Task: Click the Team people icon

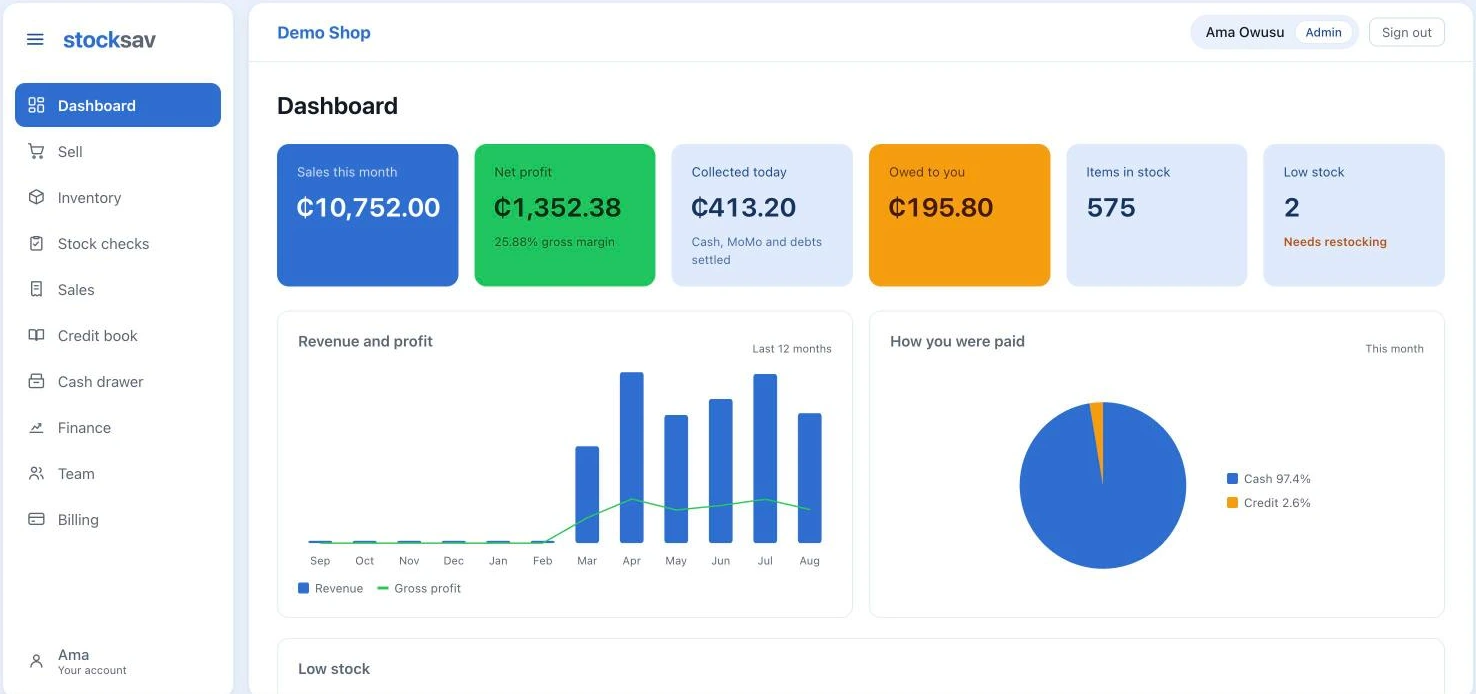Action: 36,473
